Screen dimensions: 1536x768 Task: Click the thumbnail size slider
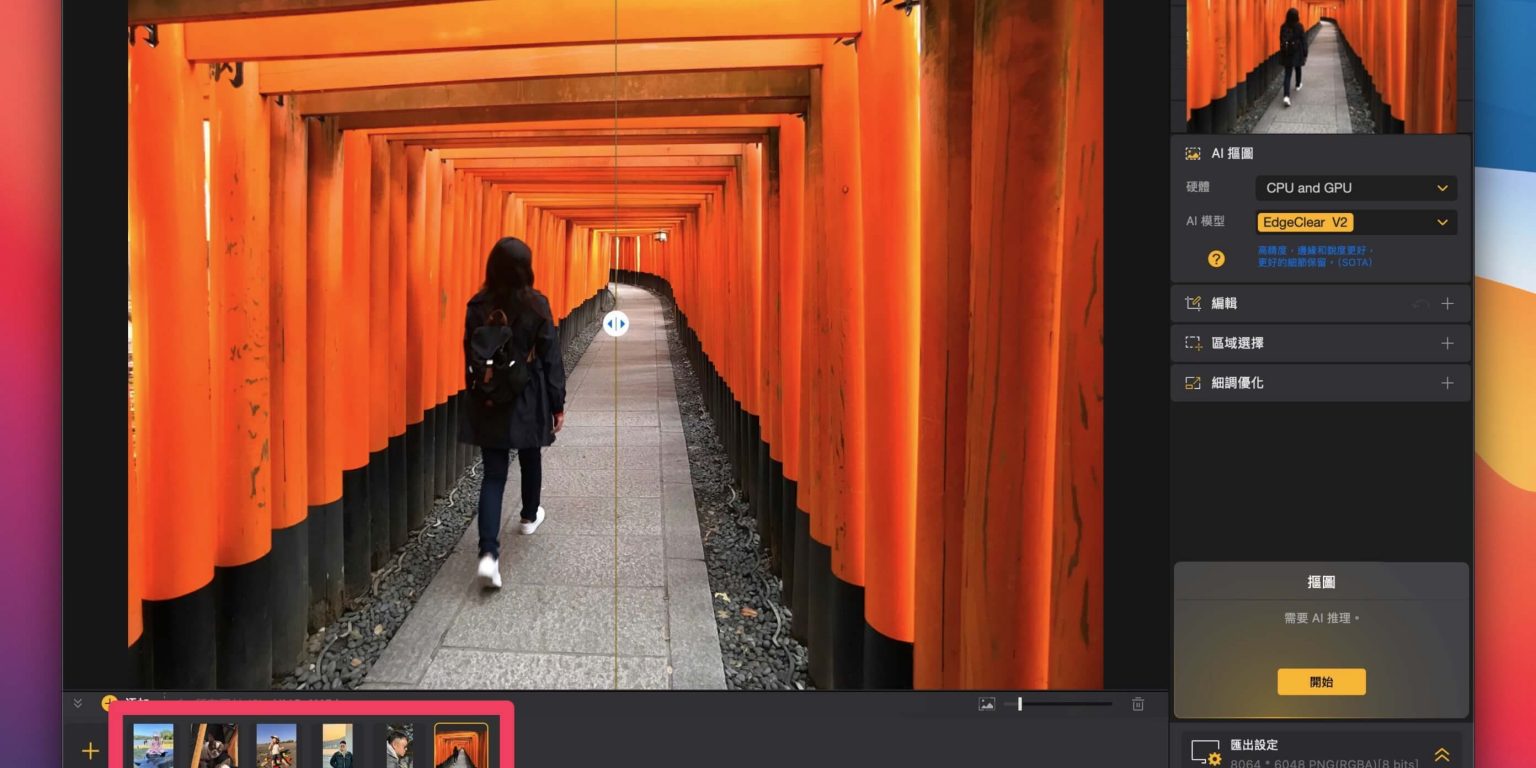pos(1060,704)
